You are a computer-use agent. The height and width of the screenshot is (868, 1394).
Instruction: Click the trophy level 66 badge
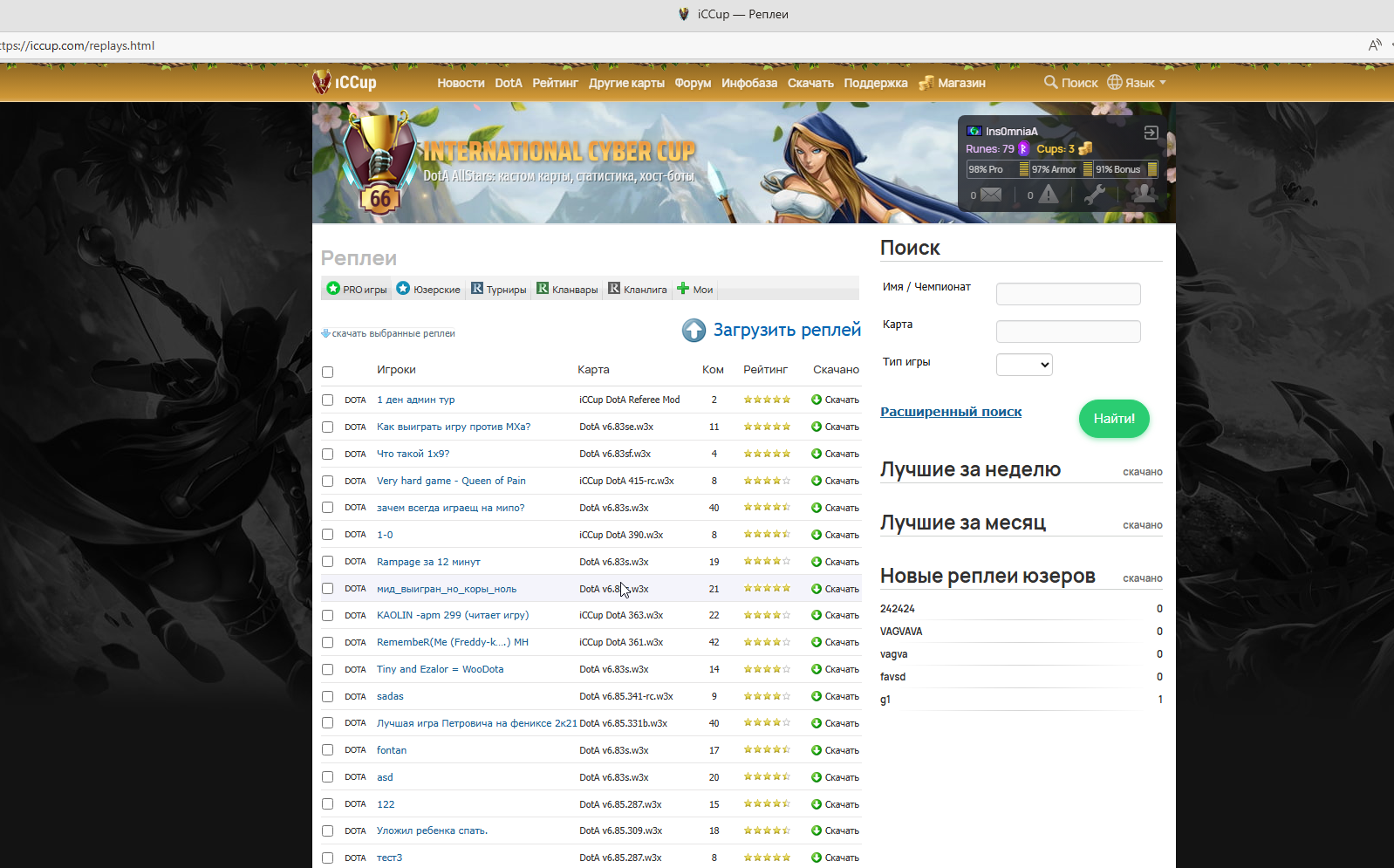coord(379,164)
